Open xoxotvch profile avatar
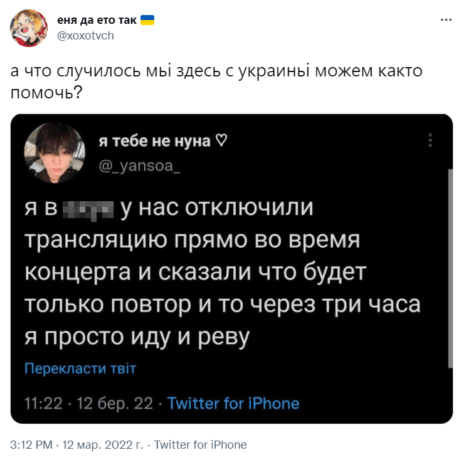Image resolution: width=466 pixels, height=460 pixels. point(29,28)
